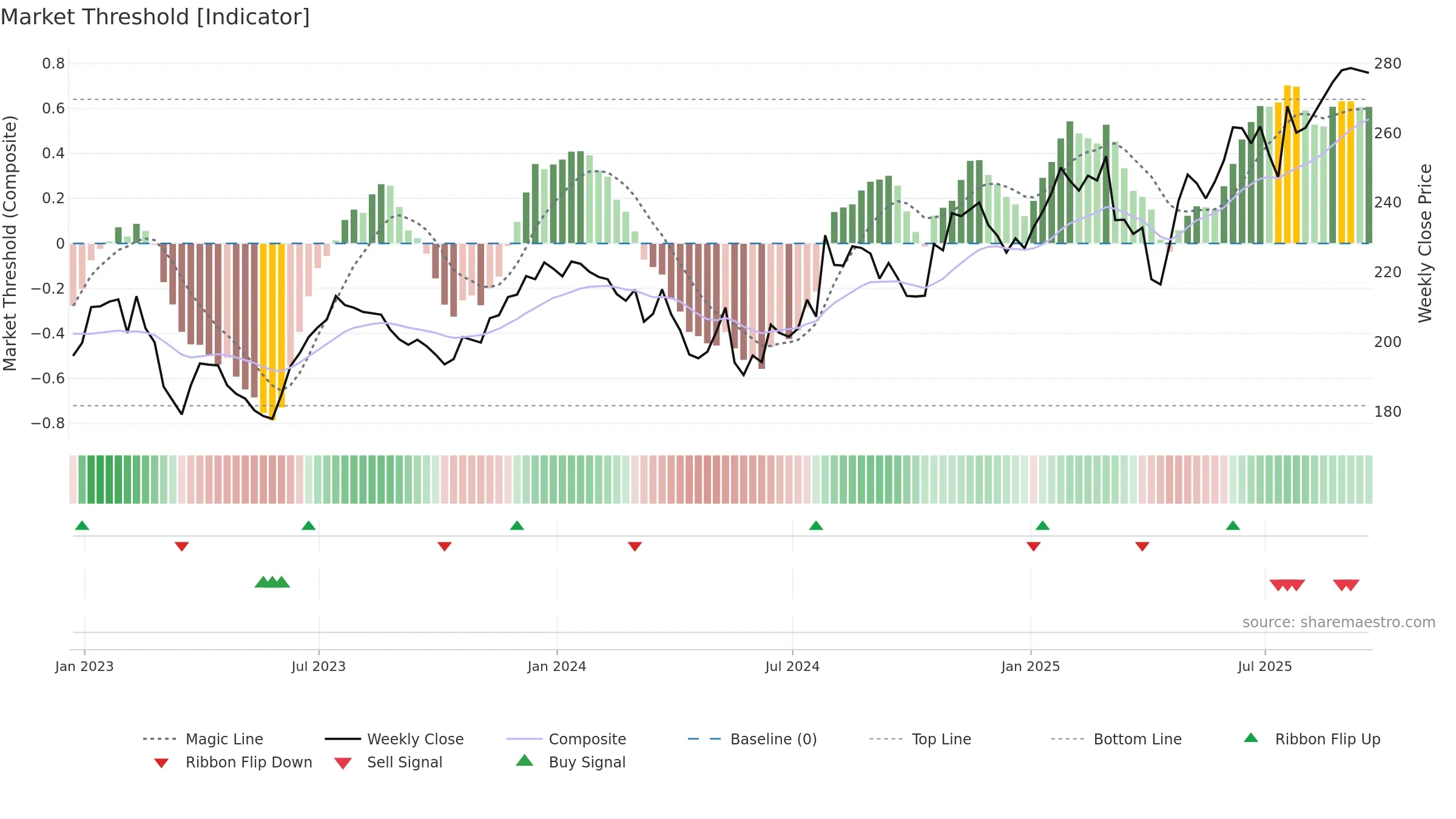
Task: Toggle the Buy Signal legend entry
Action: [x=570, y=762]
